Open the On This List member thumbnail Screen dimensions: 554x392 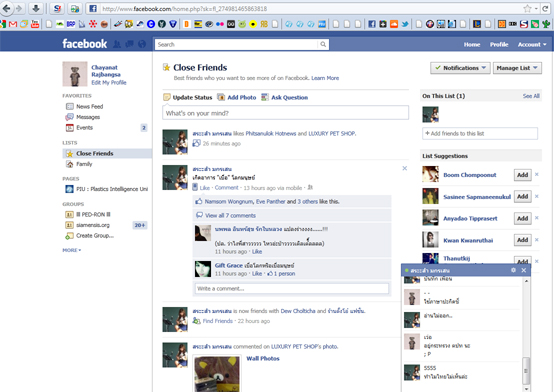click(430, 115)
